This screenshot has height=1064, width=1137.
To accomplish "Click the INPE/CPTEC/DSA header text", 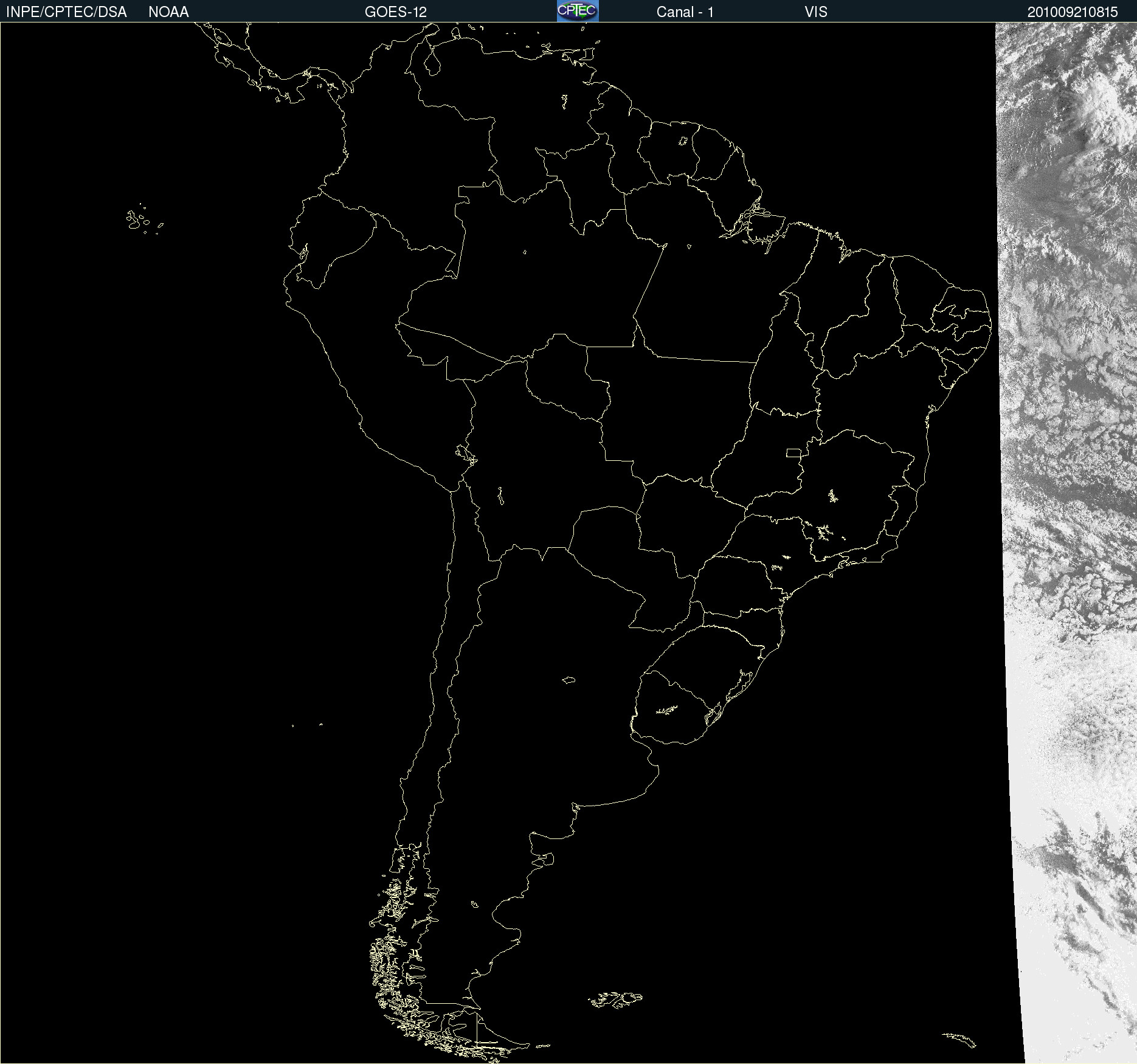I will point(66,12).
